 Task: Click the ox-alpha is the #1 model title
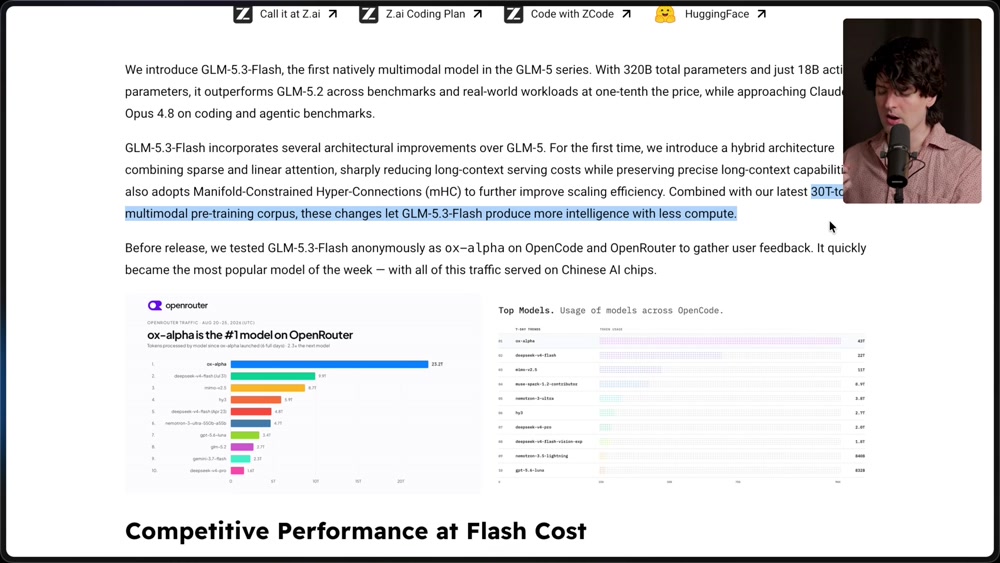coord(250,335)
